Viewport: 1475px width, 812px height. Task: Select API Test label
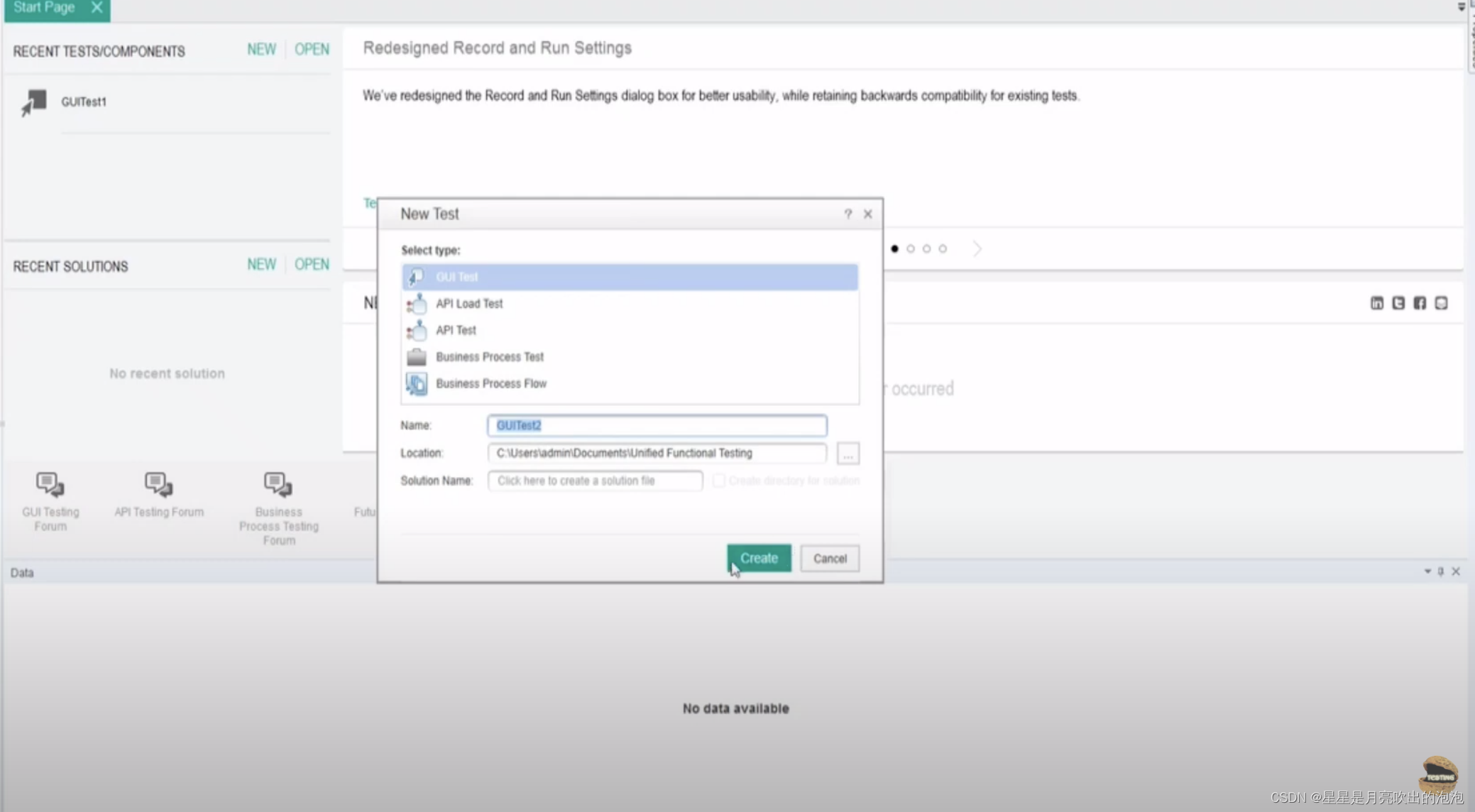[456, 331]
